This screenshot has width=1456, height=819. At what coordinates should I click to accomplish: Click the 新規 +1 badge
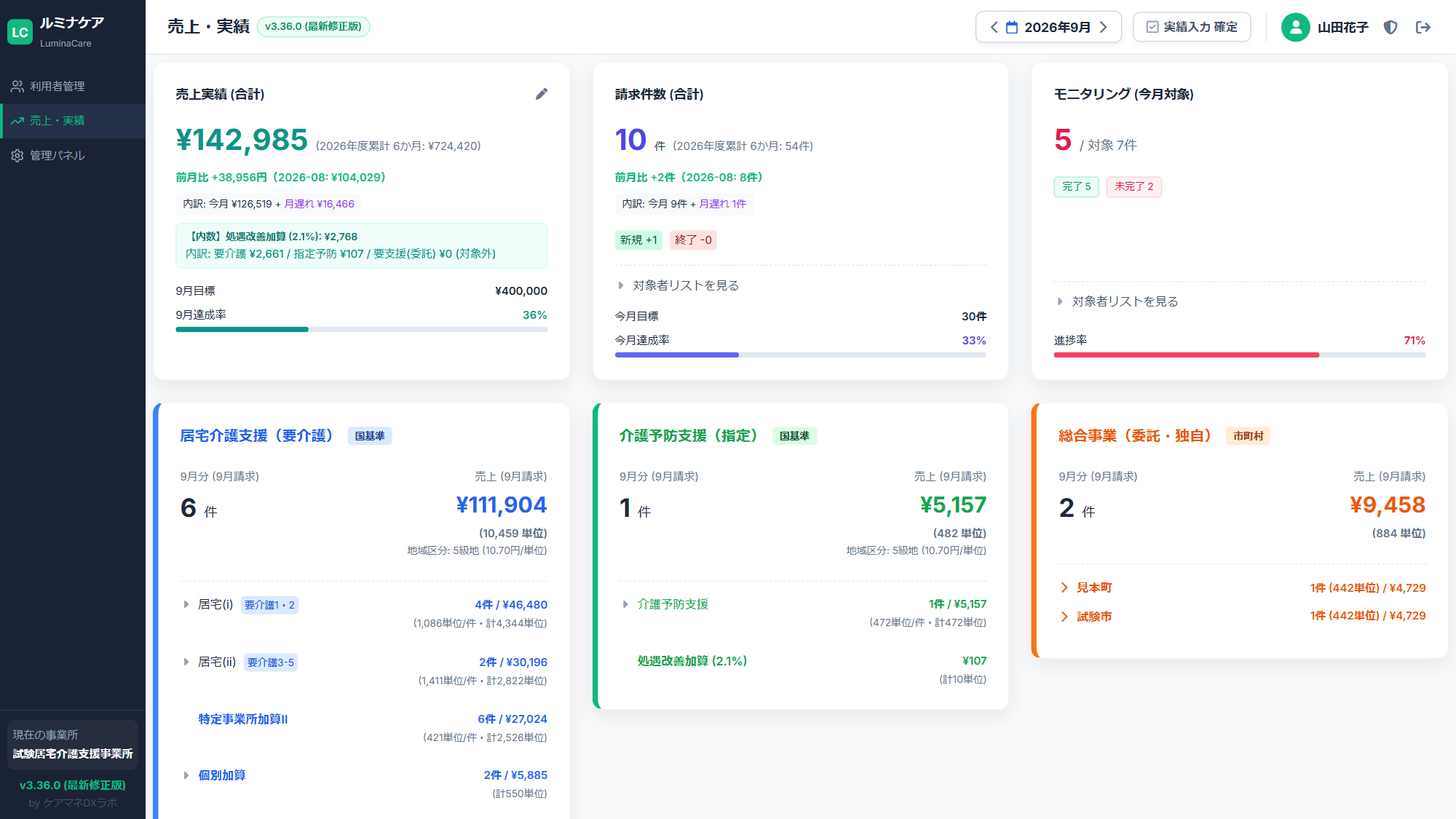(638, 240)
